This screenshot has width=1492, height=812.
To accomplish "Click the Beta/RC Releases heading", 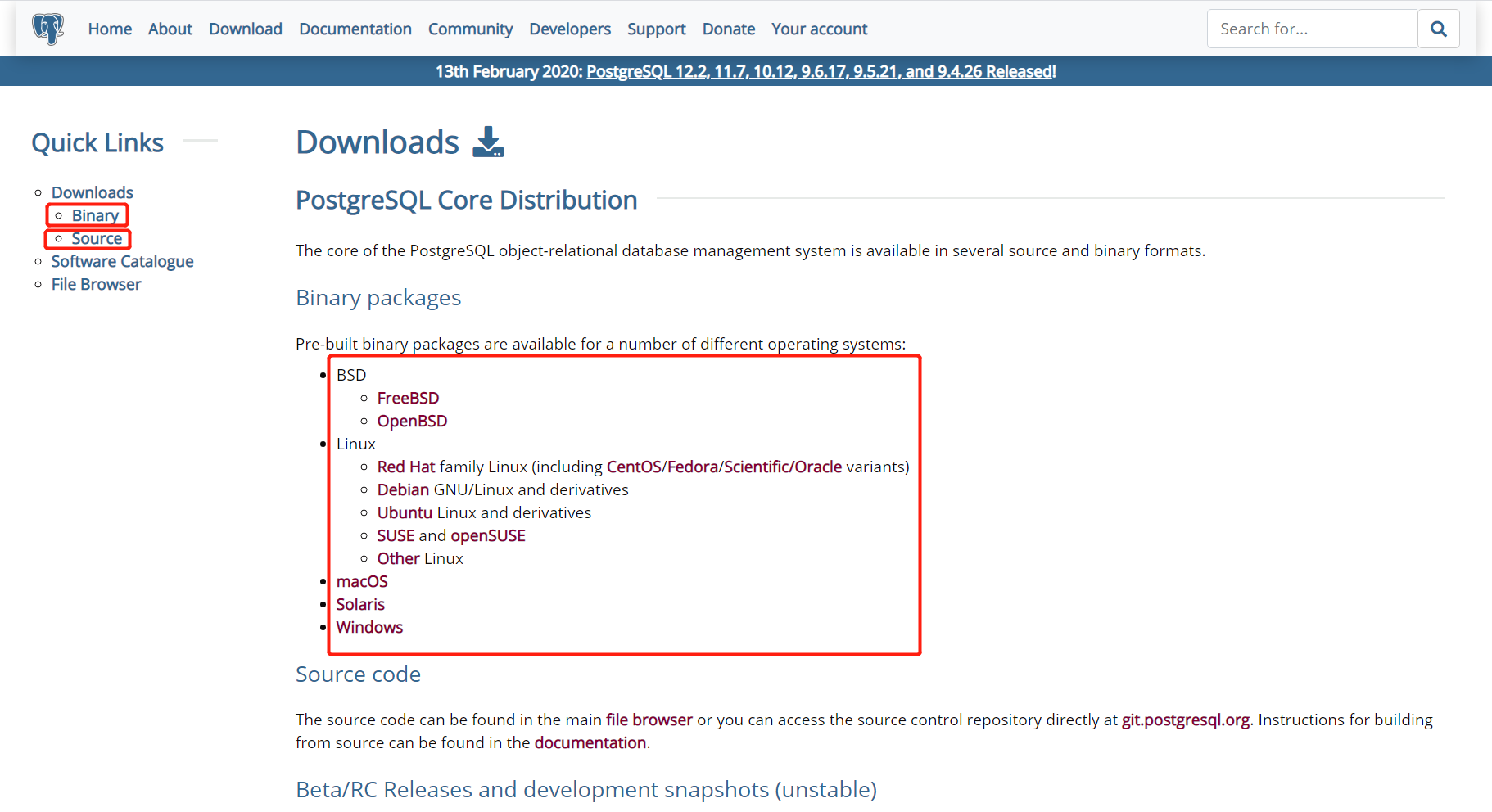I will [x=586, y=790].
